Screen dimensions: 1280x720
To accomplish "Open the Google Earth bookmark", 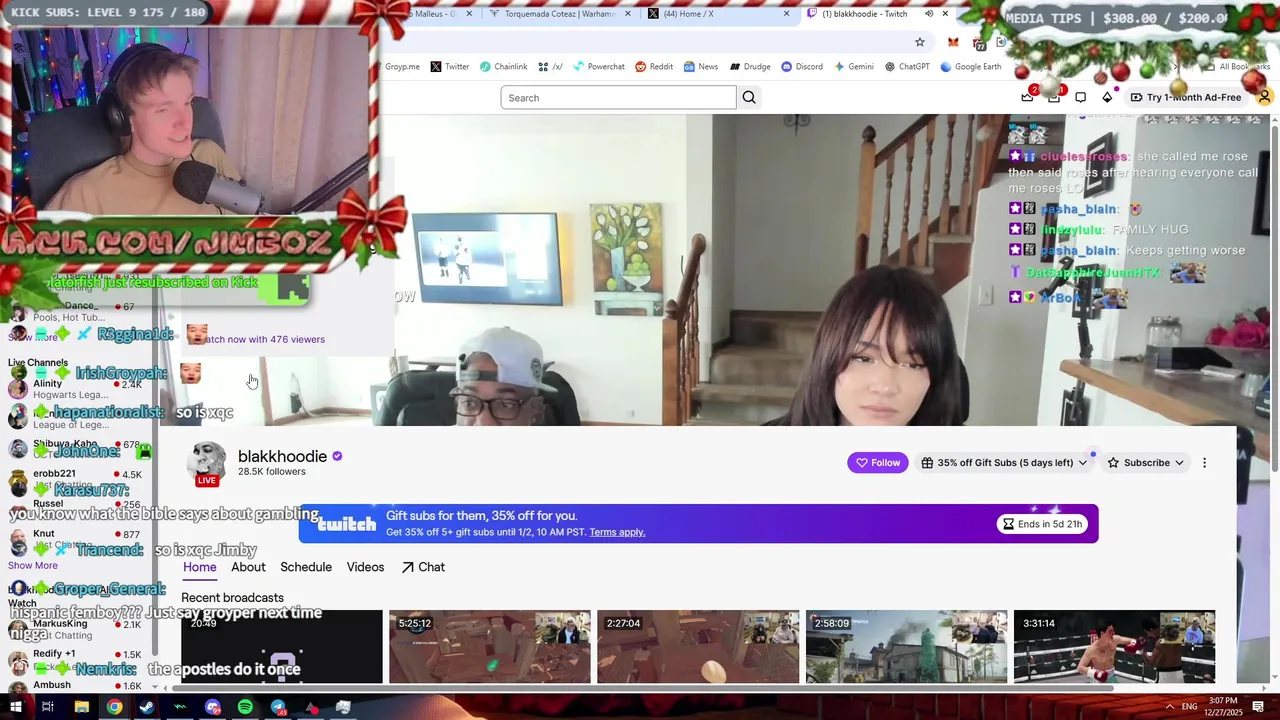I will [x=970, y=67].
